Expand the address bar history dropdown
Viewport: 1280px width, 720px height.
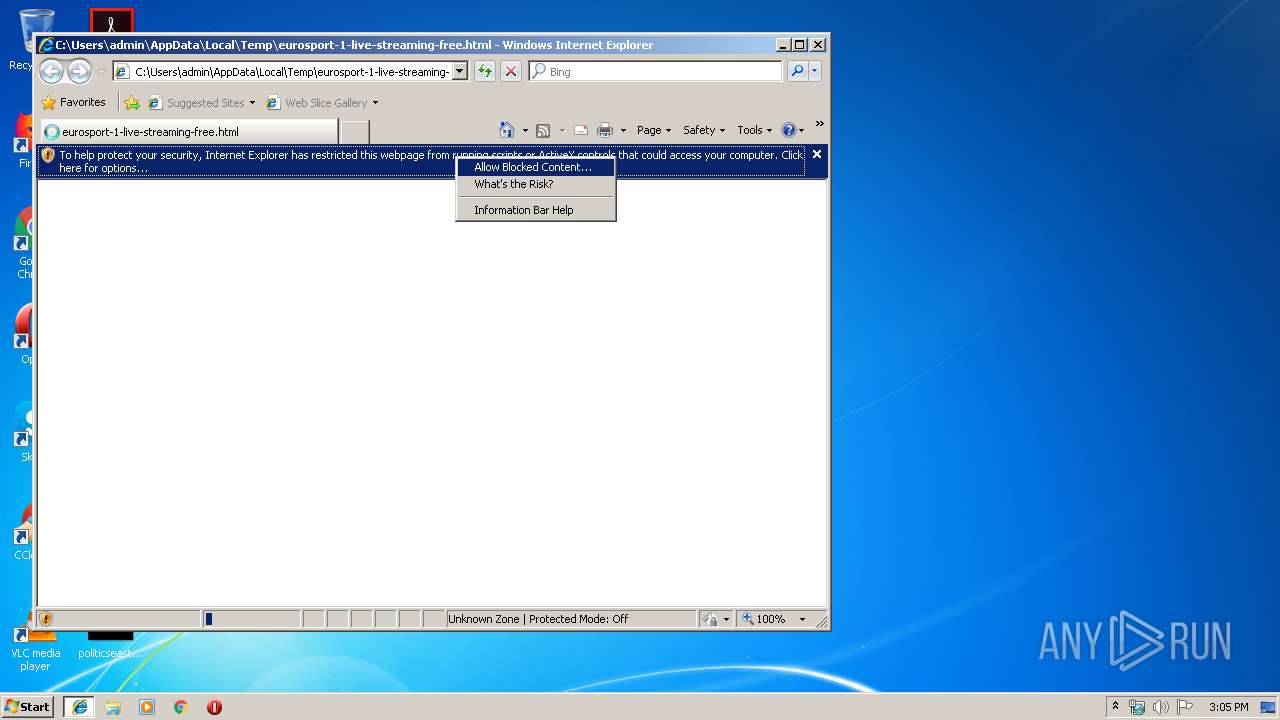pos(460,71)
